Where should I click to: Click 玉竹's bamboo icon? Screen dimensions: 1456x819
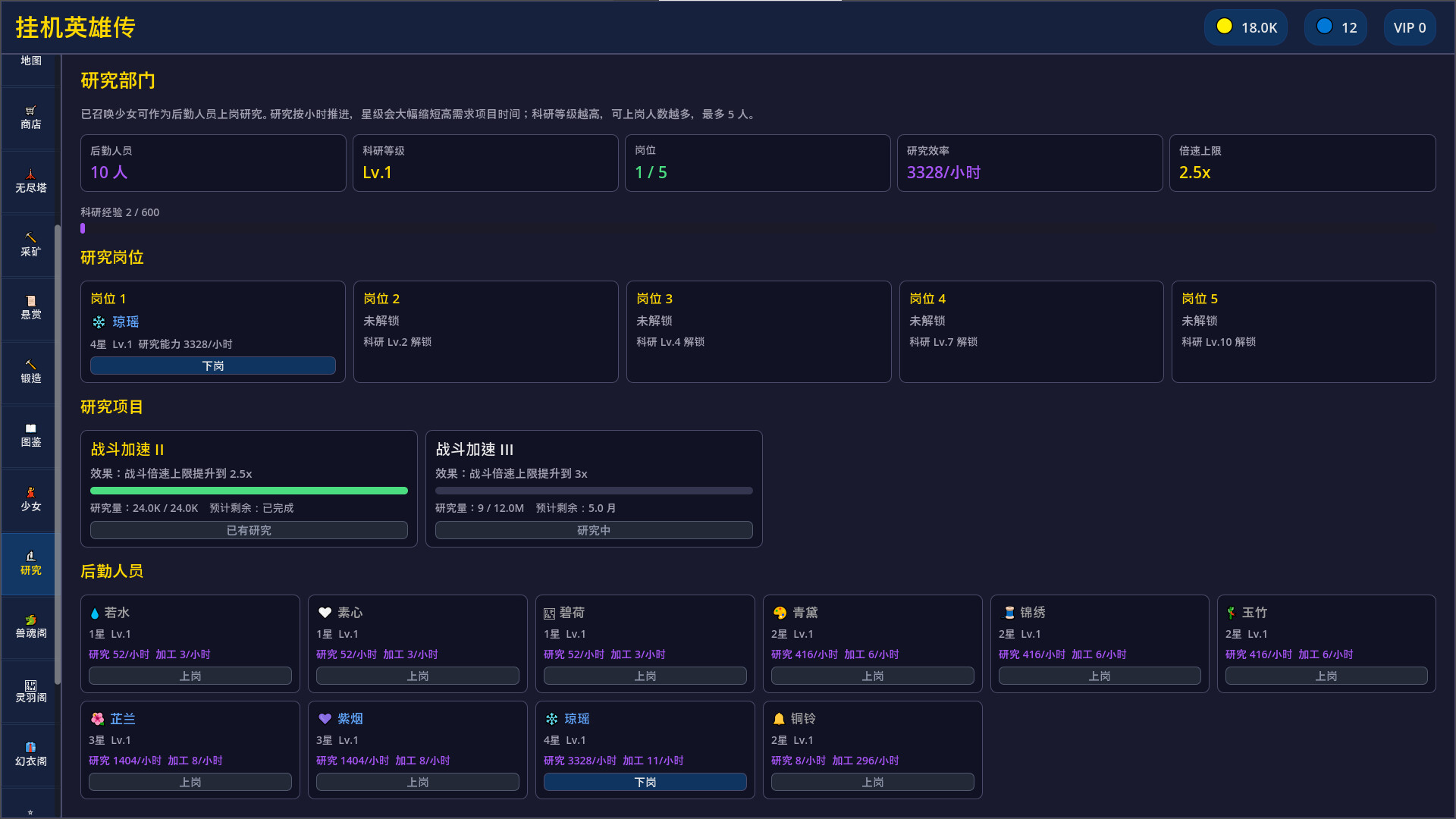(1232, 613)
